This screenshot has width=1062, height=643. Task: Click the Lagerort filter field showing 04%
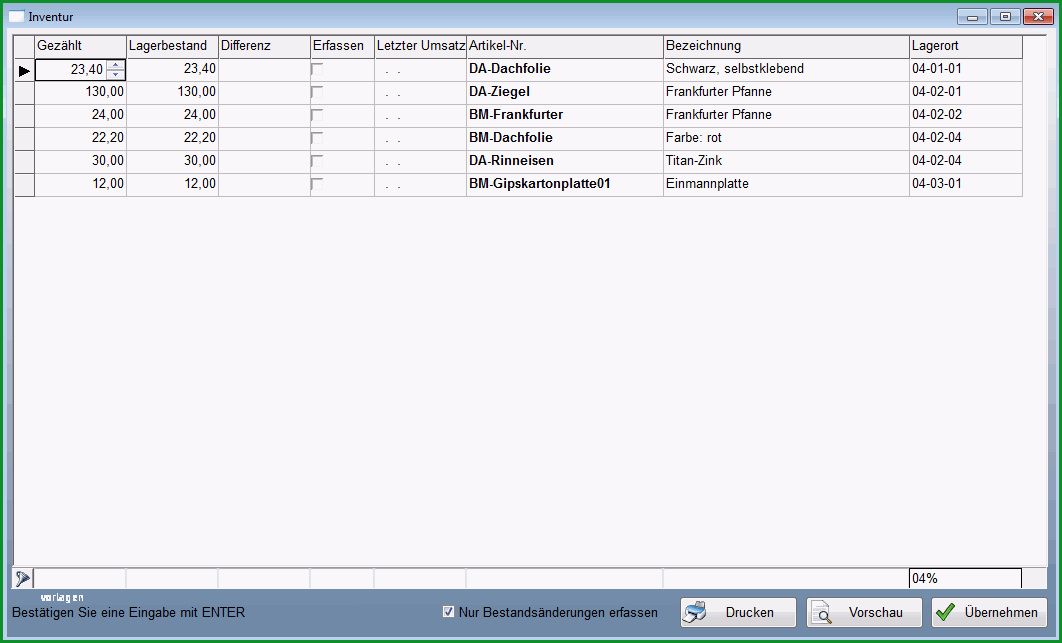965,579
